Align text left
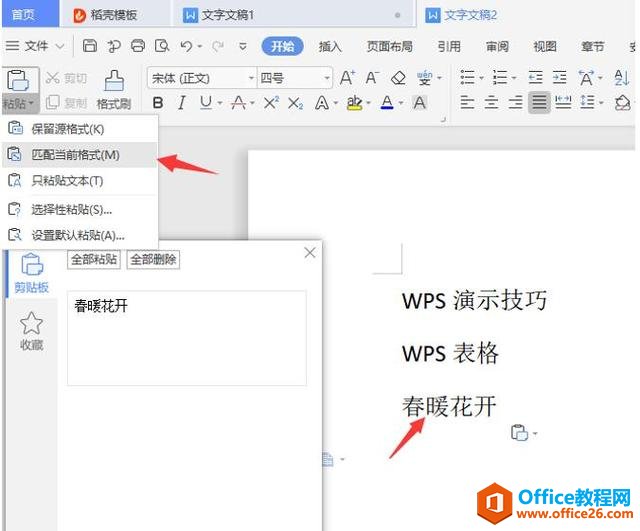Viewport: 640px width, 531px height. tap(467, 102)
